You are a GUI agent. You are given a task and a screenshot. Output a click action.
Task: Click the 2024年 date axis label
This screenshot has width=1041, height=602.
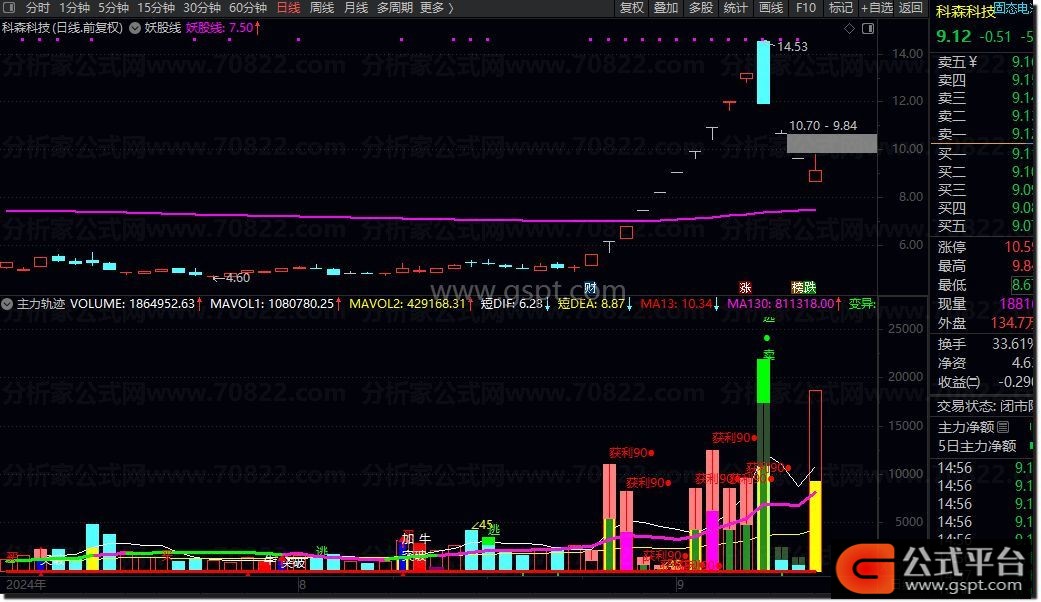point(25,585)
